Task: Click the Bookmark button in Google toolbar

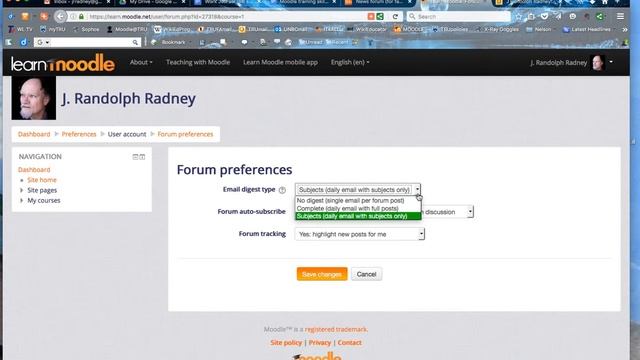Action: click(169, 42)
